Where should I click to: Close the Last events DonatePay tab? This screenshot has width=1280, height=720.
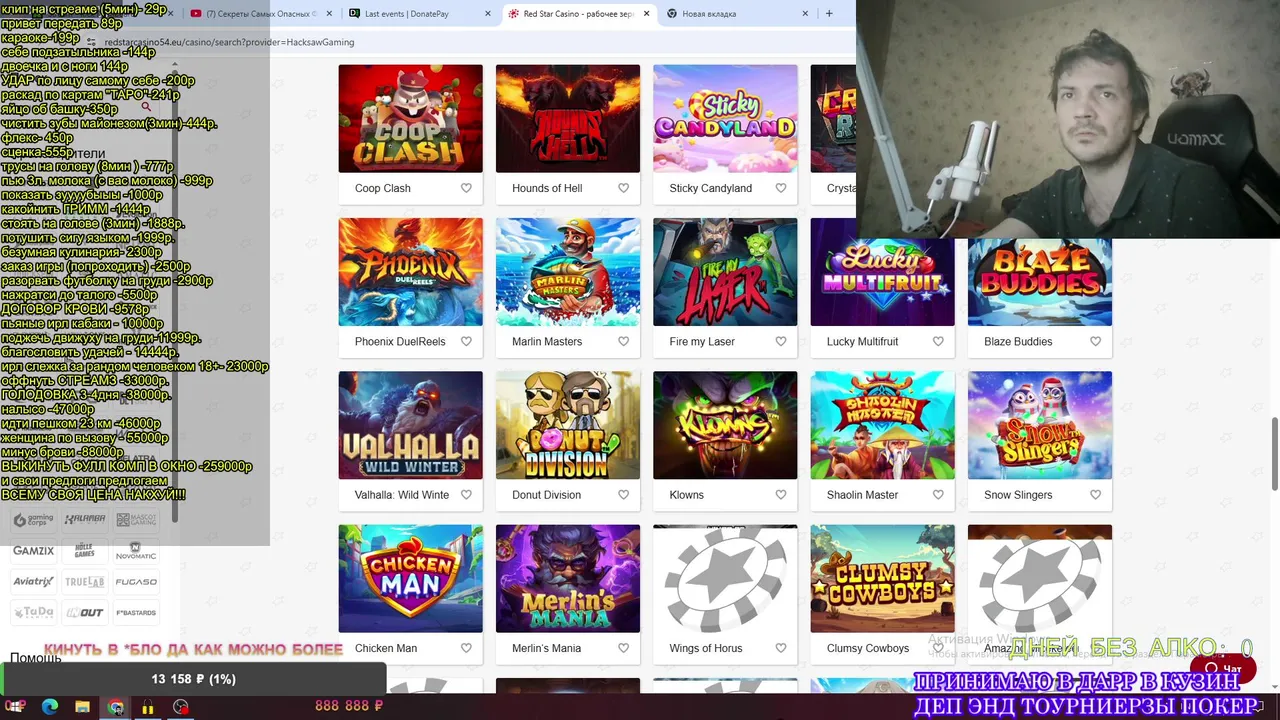pyautogui.click(x=488, y=14)
